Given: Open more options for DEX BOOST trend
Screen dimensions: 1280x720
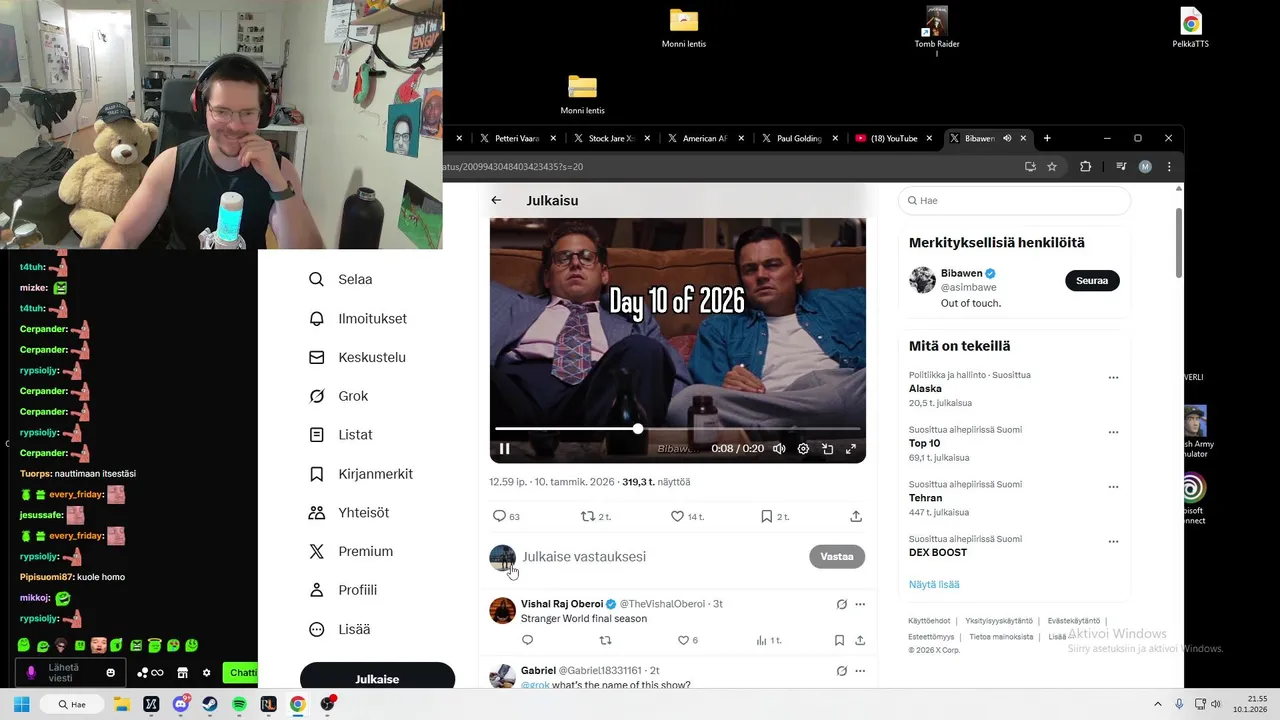Looking at the screenshot, I should pos(1113,541).
